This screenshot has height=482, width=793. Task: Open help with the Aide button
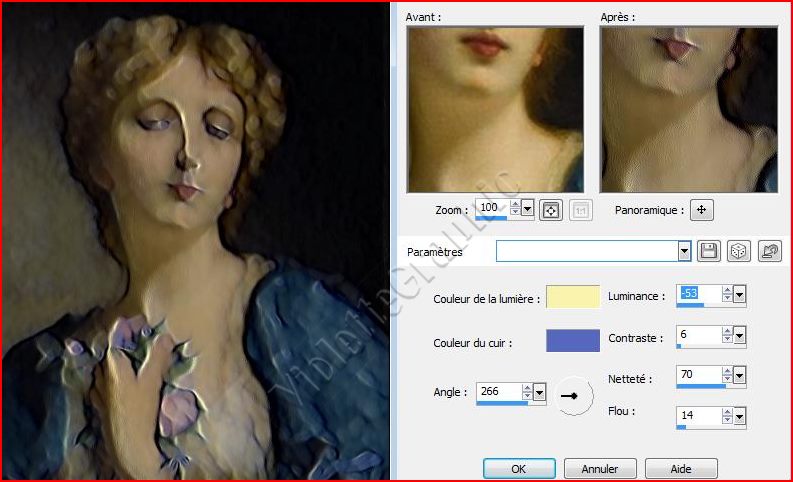[x=681, y=468]
